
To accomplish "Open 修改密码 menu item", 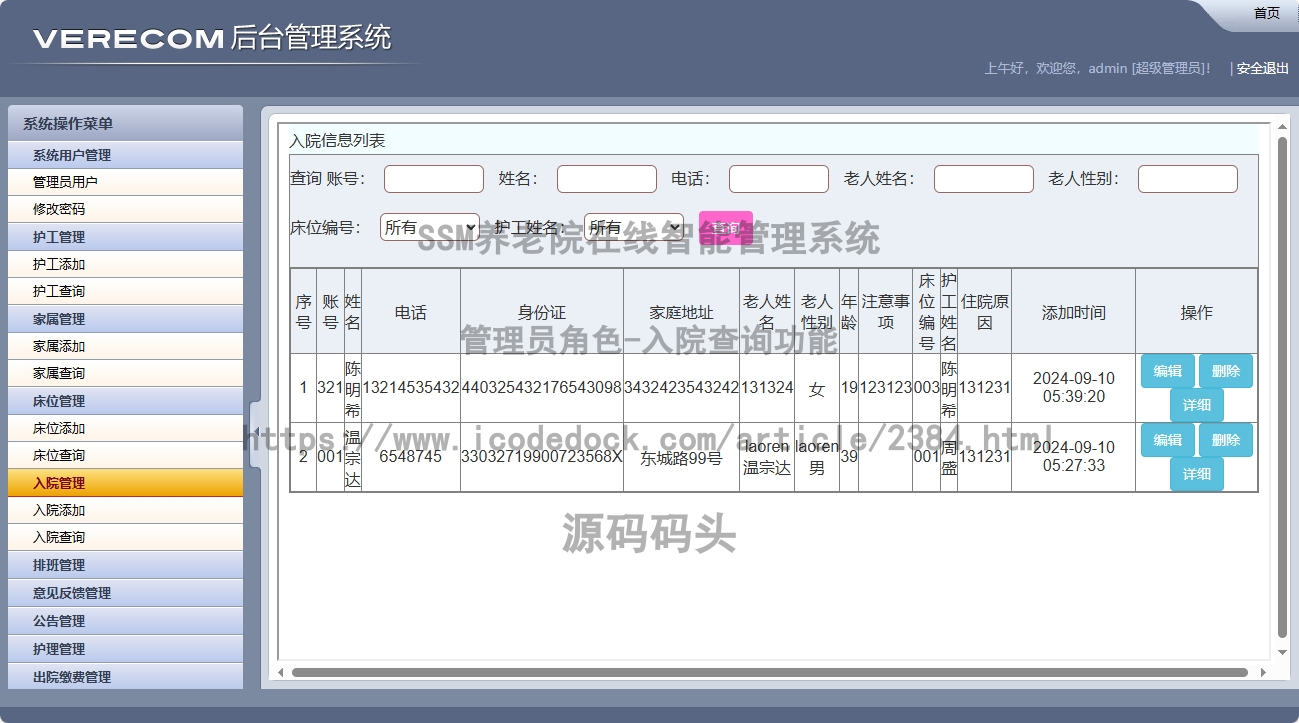I will [125, 209].
